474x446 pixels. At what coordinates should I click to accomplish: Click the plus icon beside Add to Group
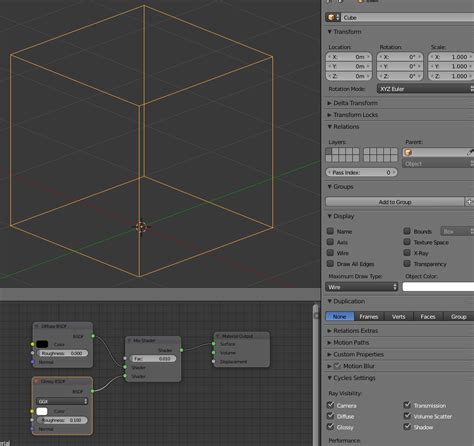(x=469, y=202)
